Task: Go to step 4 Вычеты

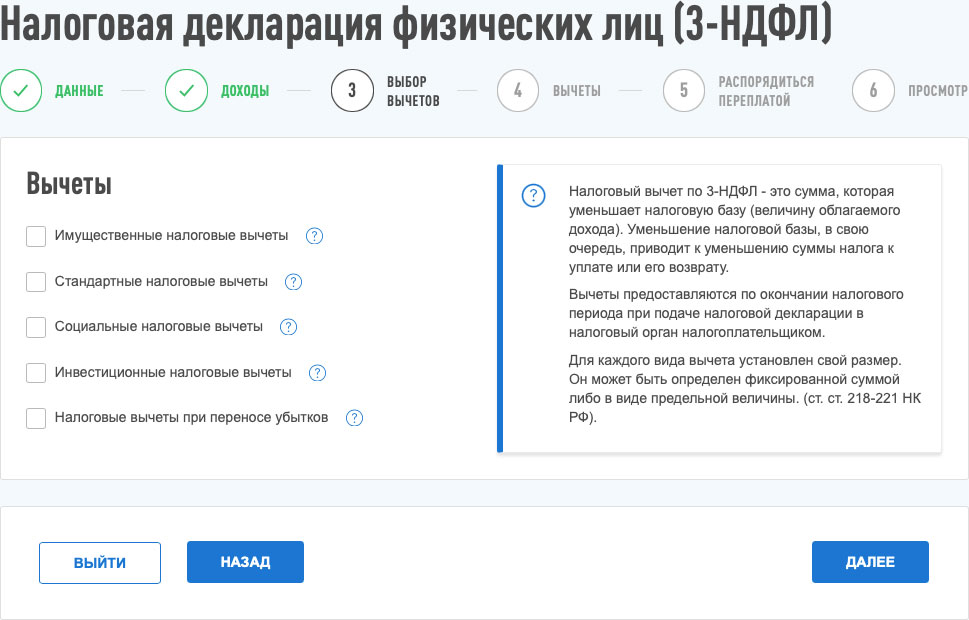Action: 518,91
